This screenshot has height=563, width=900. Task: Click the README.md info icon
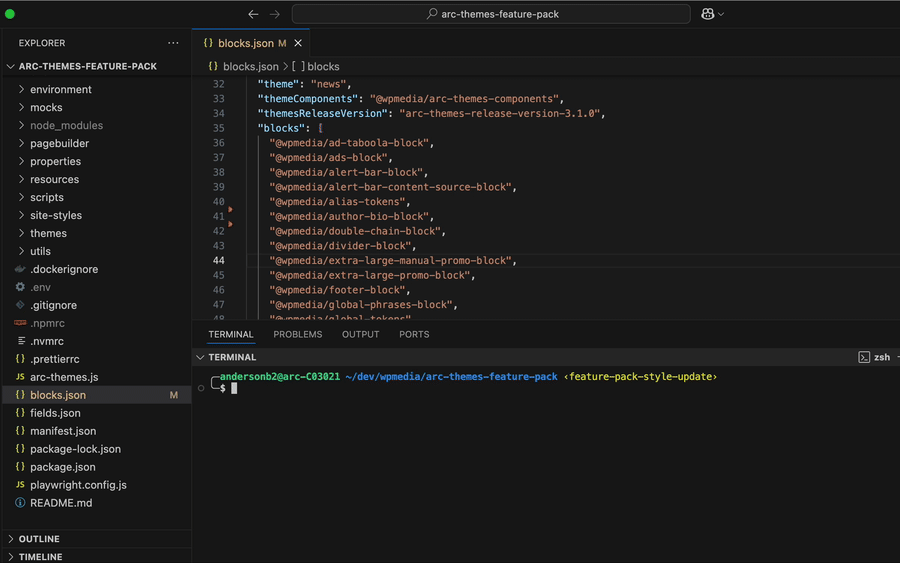20,503
